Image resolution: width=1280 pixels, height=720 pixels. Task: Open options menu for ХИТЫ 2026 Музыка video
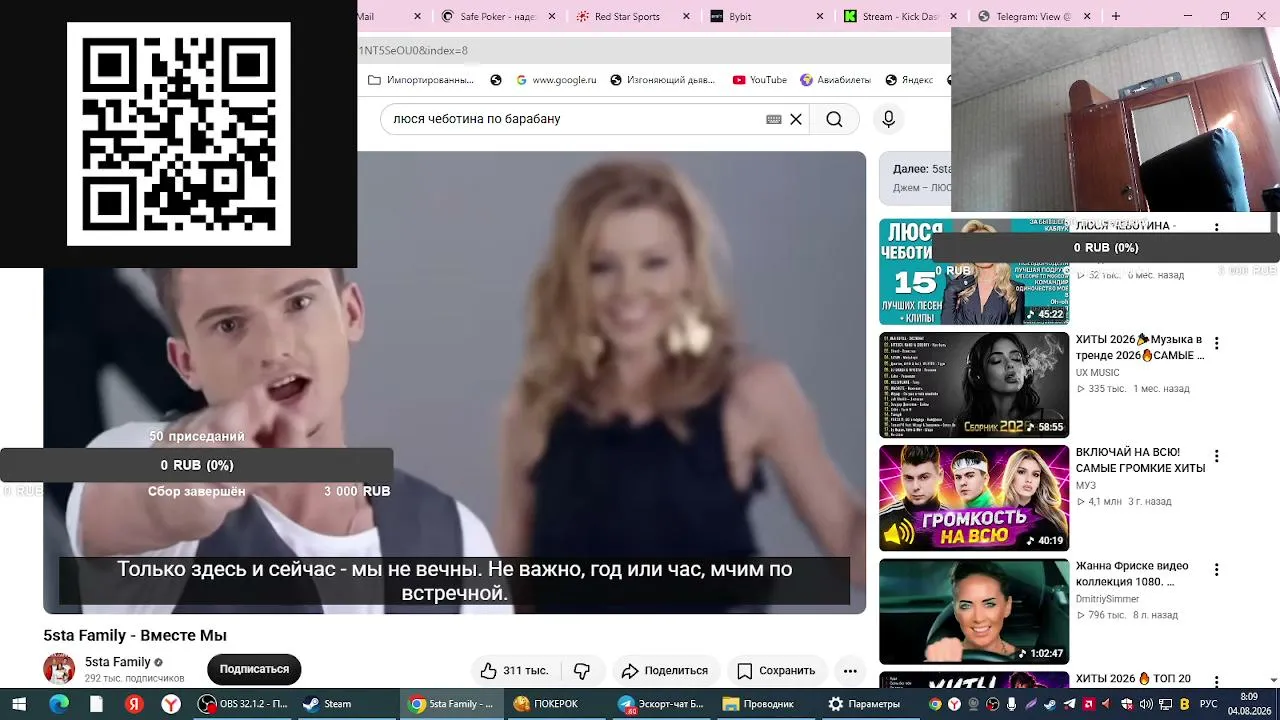click(1217, 343)
